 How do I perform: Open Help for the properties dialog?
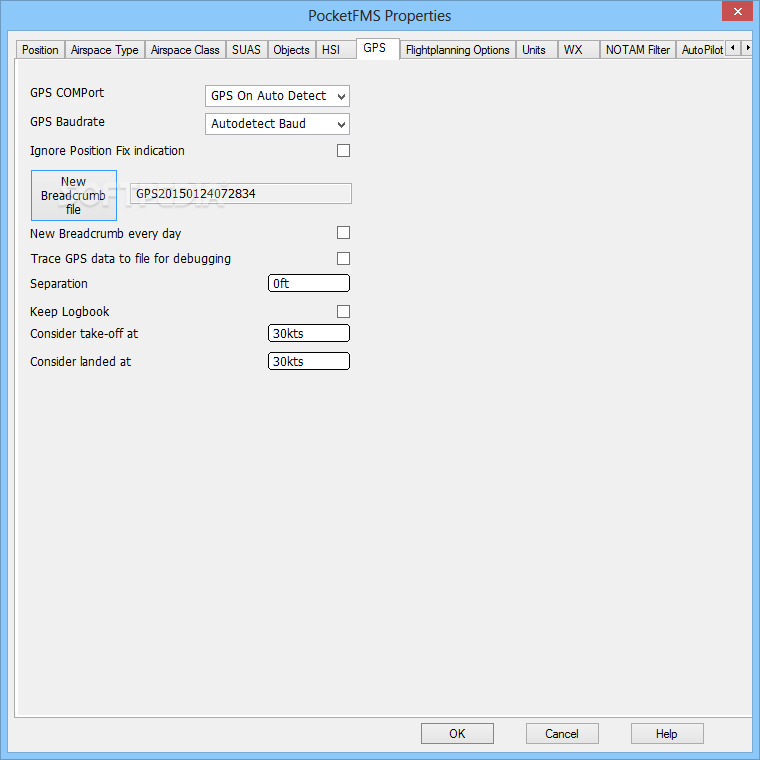(667, 734)
